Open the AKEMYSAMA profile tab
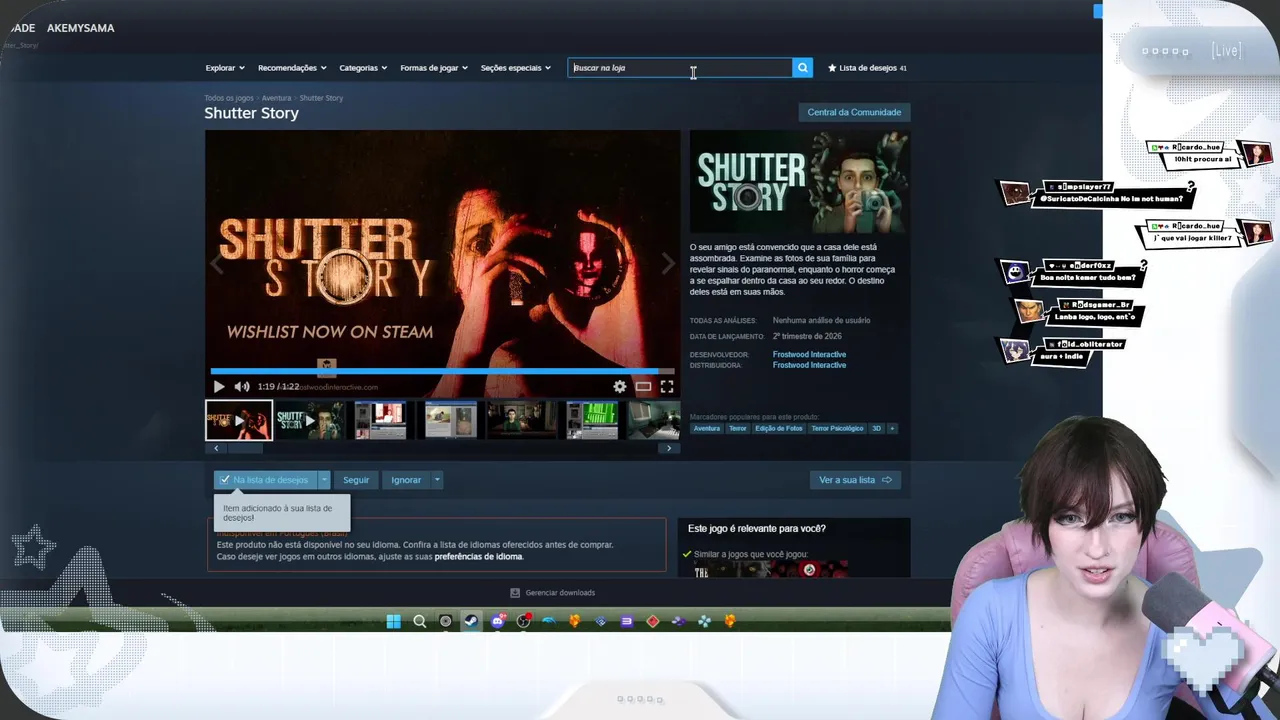The height and width of the screenshot is (720, 1280). 80,28
